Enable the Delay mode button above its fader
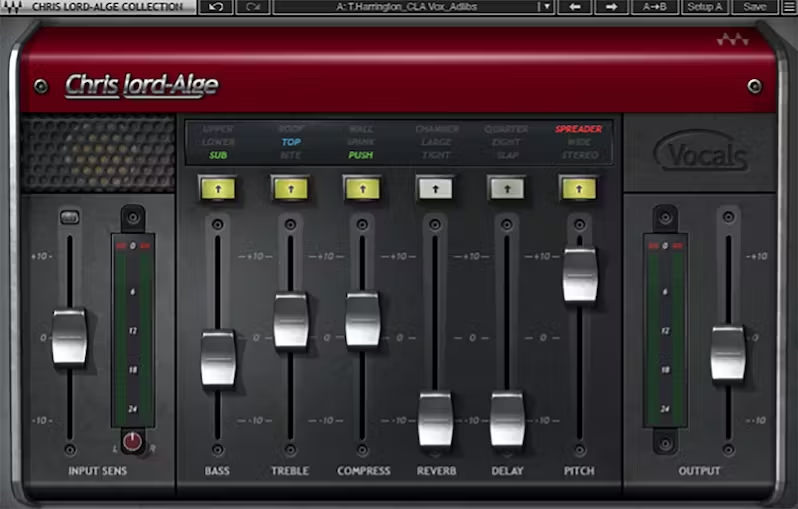798x509 pixels. (x=507, y=189)
